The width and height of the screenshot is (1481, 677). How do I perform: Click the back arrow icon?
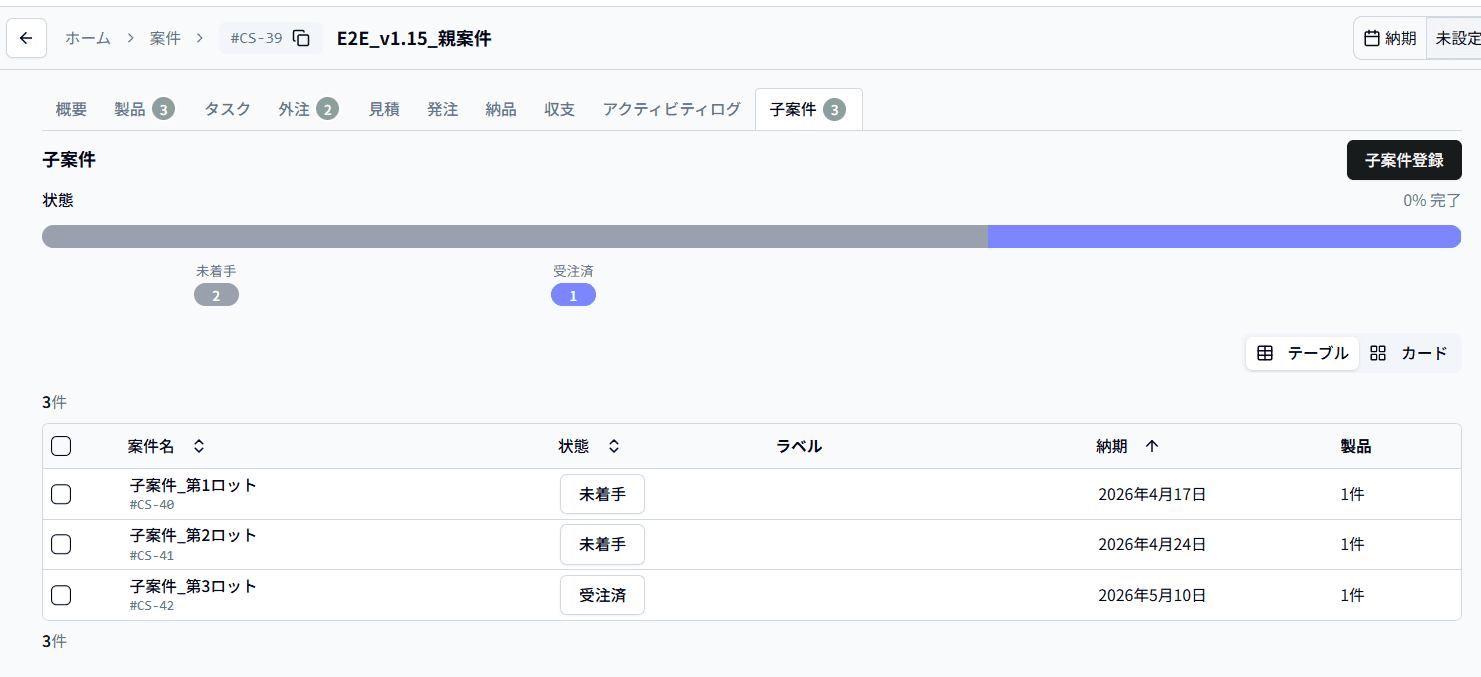[25, 37]
